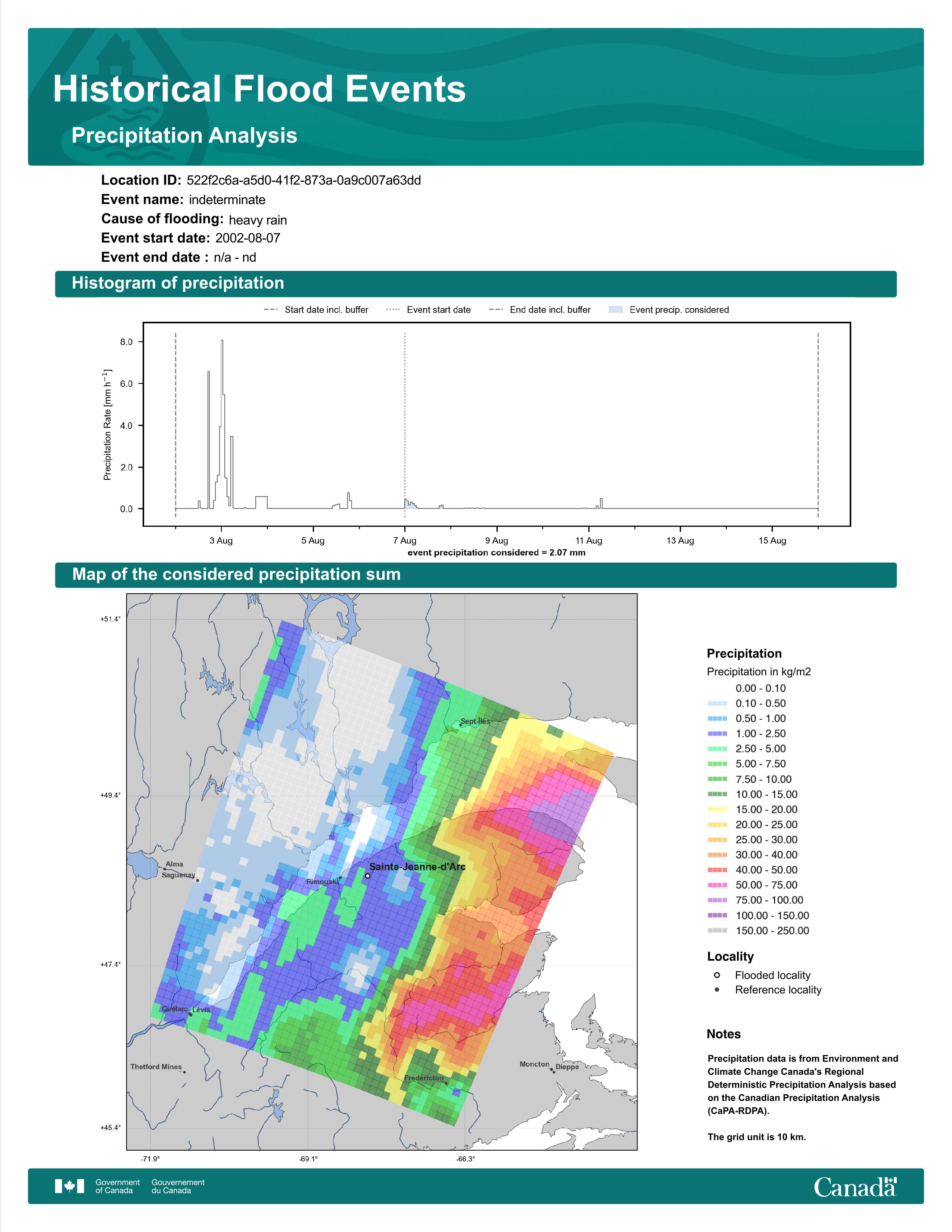952x1232 pixels.
Task: Click the Lévis label on map
Action: [x=201, y=1010]
